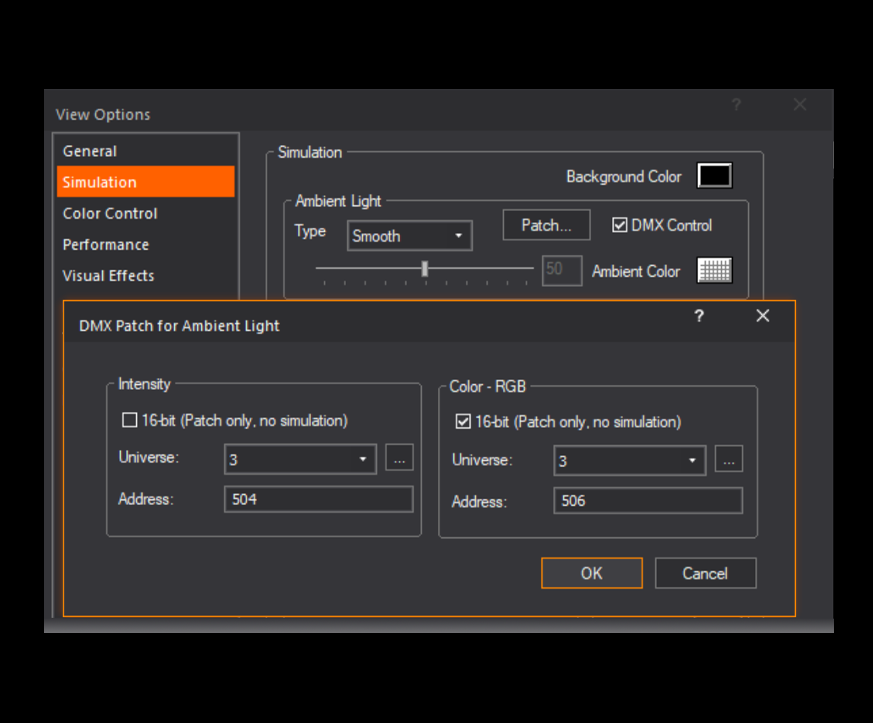Click the help icon on DMX Patch dialog

[699, 316]
